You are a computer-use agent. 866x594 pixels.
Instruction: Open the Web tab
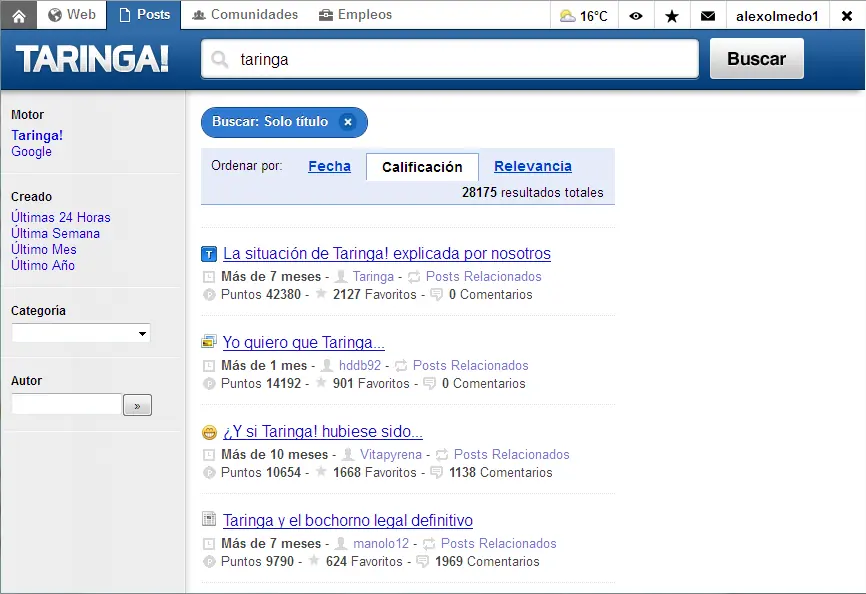pyautogui.click(x=72, y=15)
